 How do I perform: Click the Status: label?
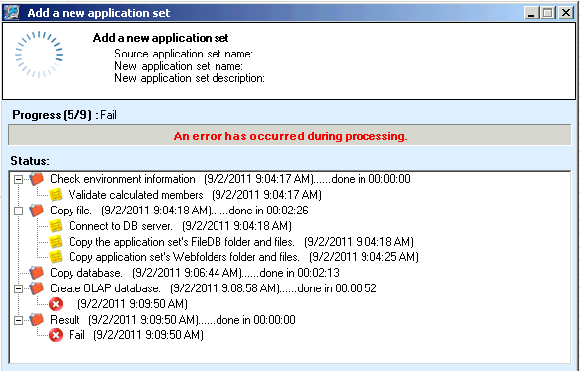coord(30,161)
